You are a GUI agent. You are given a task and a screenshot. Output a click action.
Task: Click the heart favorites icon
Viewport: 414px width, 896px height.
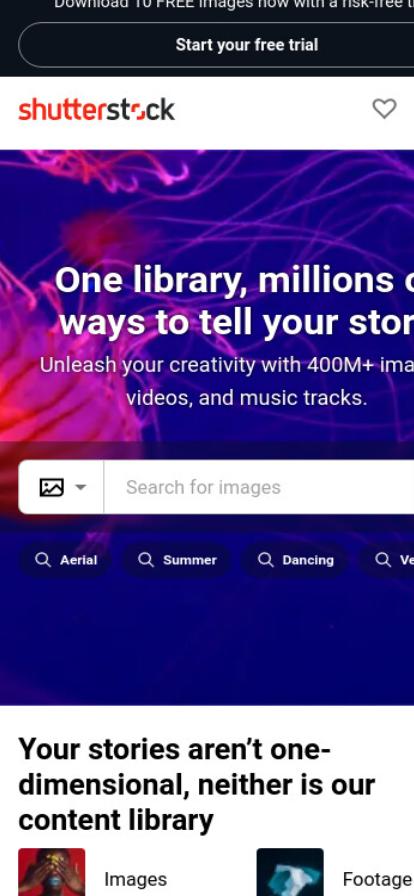(x=384, y=109)
